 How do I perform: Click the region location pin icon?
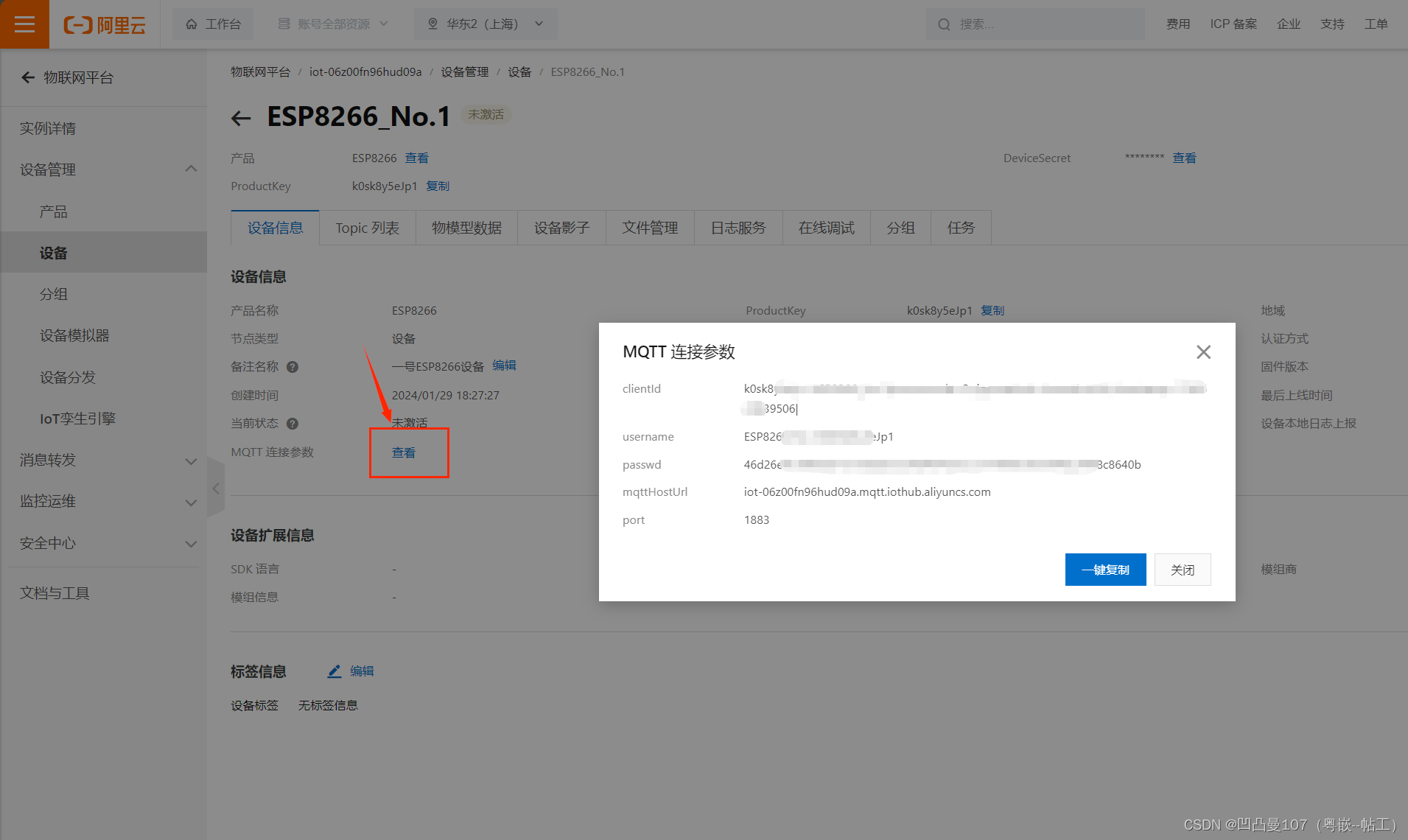pos(433,23)
